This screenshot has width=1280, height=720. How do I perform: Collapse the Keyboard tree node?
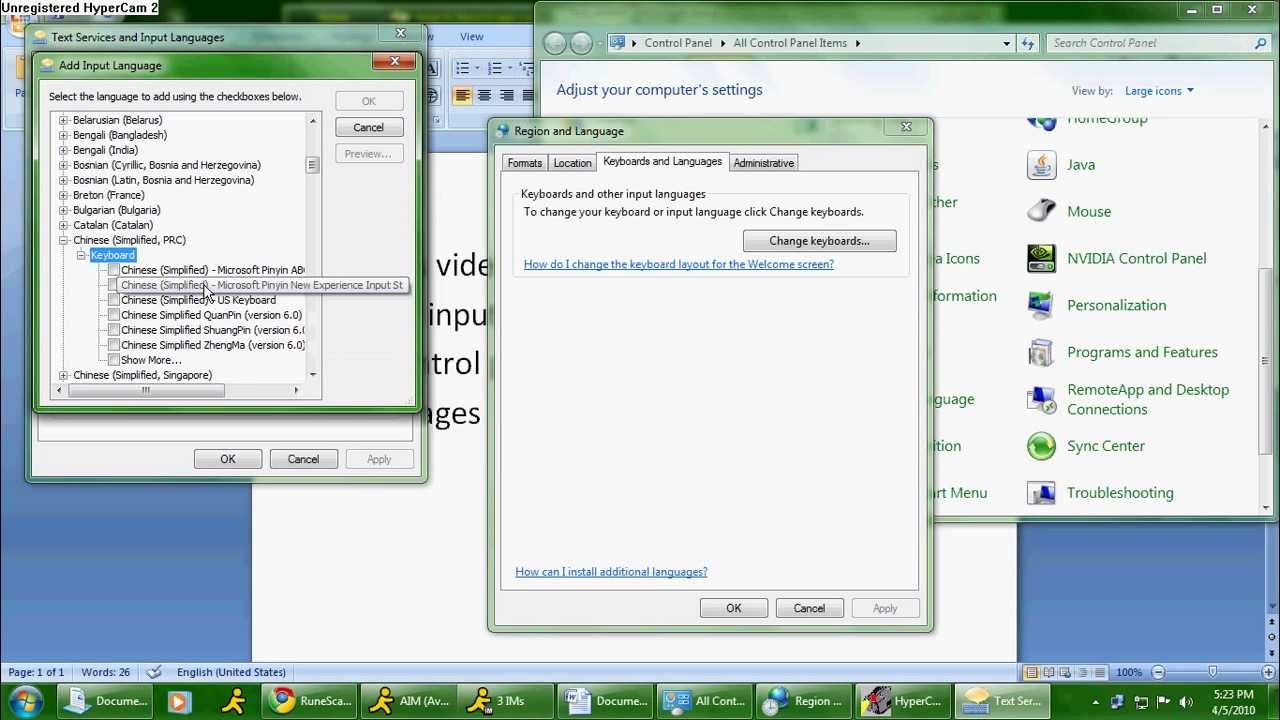coord(82,255)
